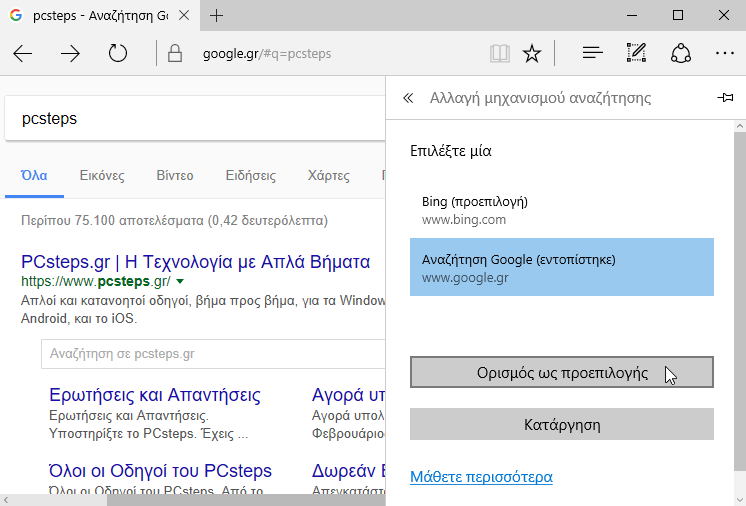
Task: Click the left arrow of horizontal scrollbar
Action: pyautogui.click(x=5, y=500)
